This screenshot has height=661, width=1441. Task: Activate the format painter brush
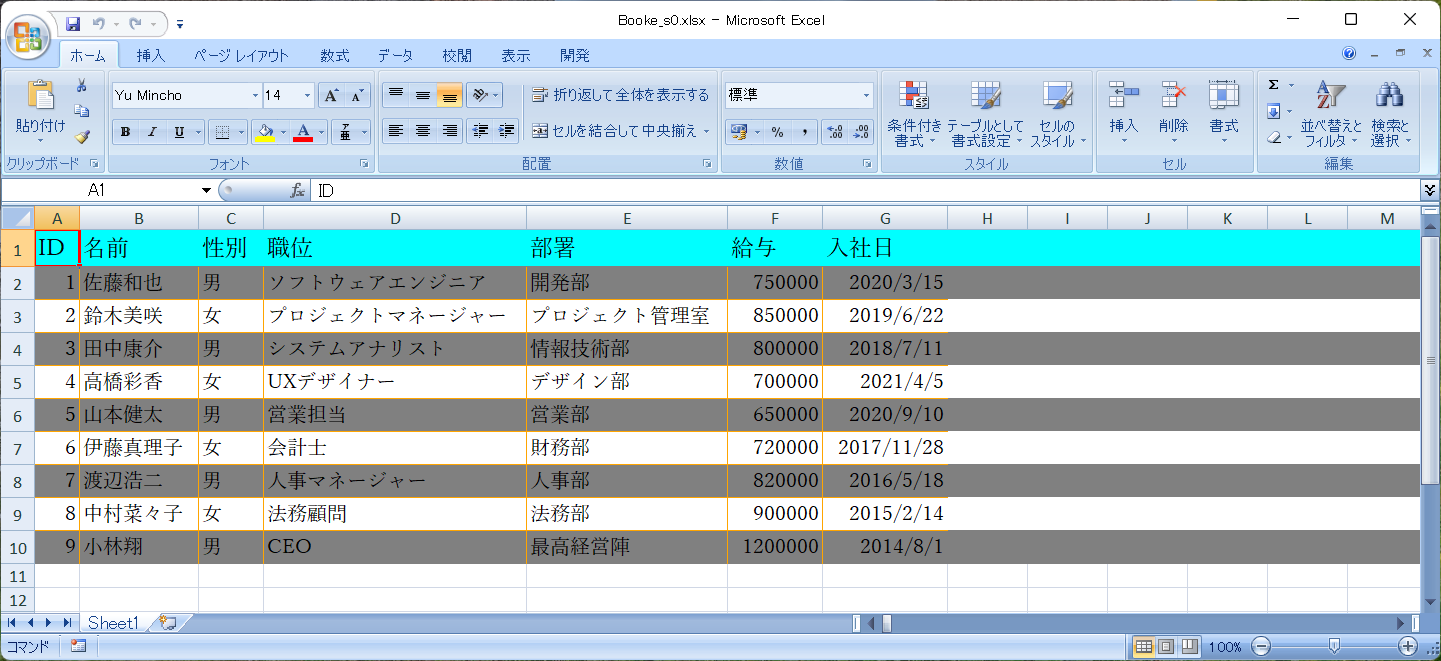tap(82, 137)
